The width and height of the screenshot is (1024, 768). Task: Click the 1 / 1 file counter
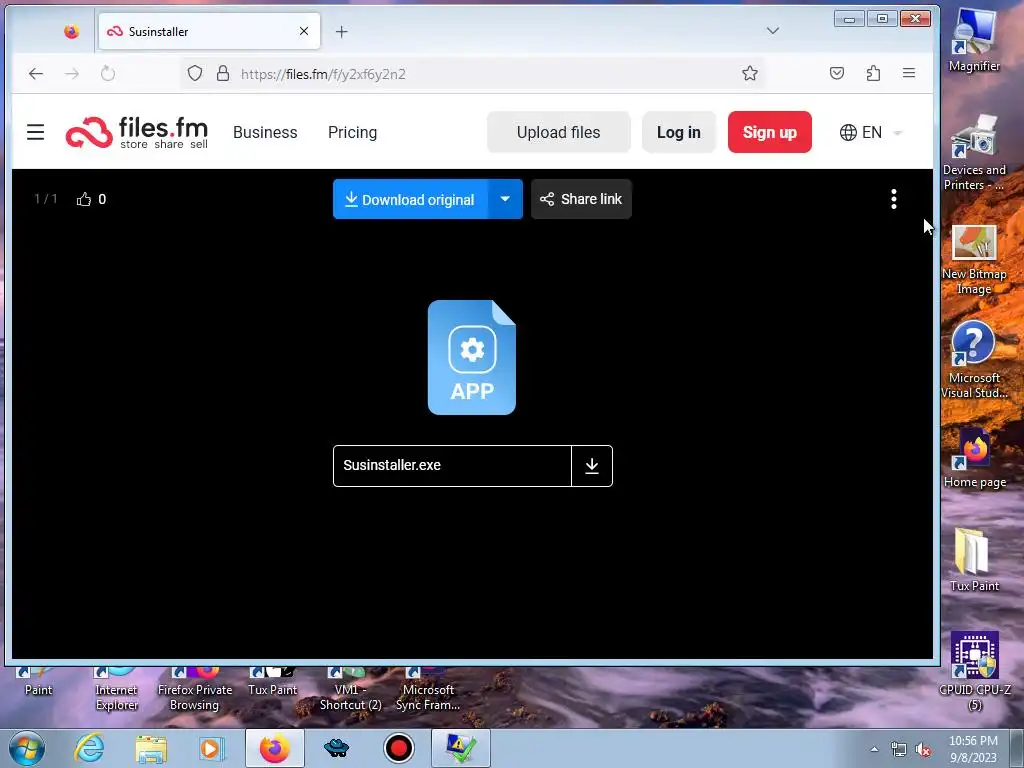pyautogui.click(x=46, y=199)
